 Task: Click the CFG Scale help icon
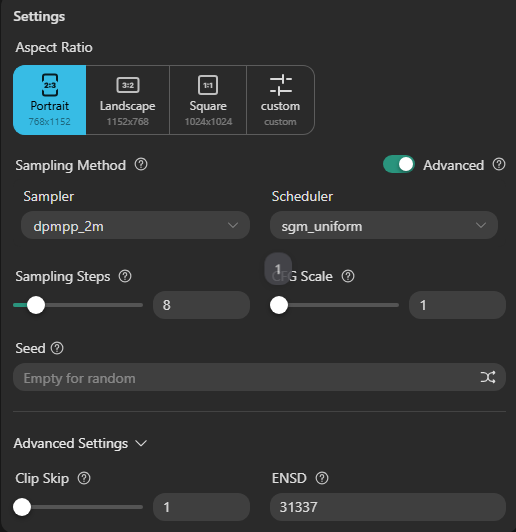click(x=348, y=276)
